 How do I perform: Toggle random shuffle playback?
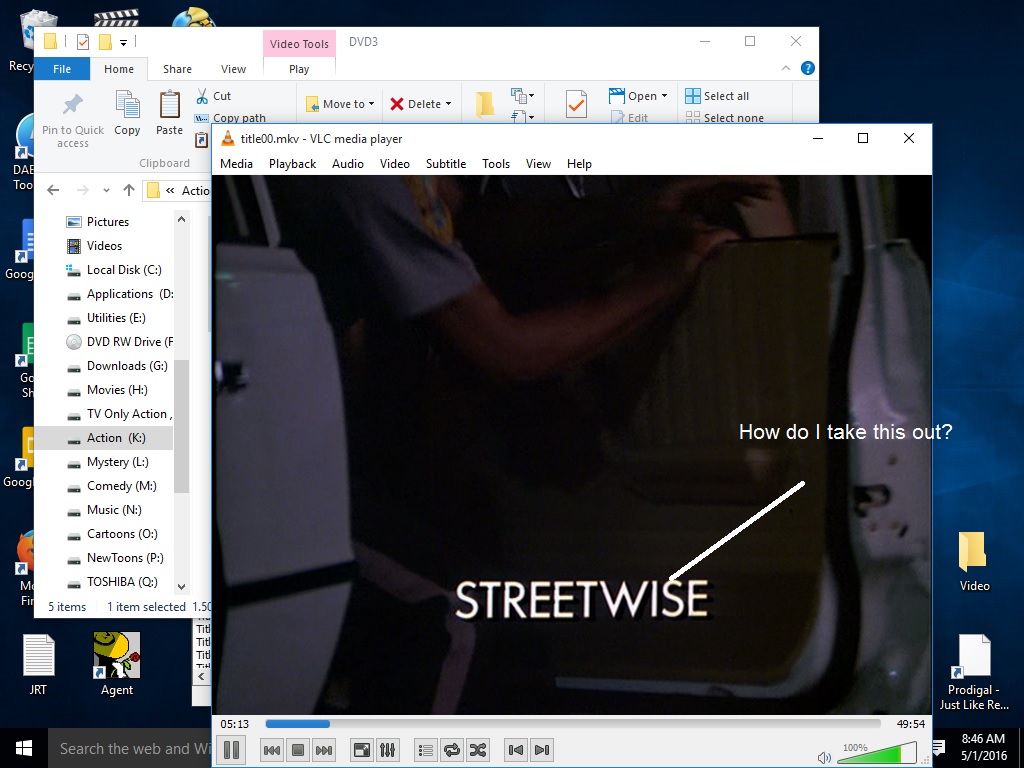click(478, 749)
